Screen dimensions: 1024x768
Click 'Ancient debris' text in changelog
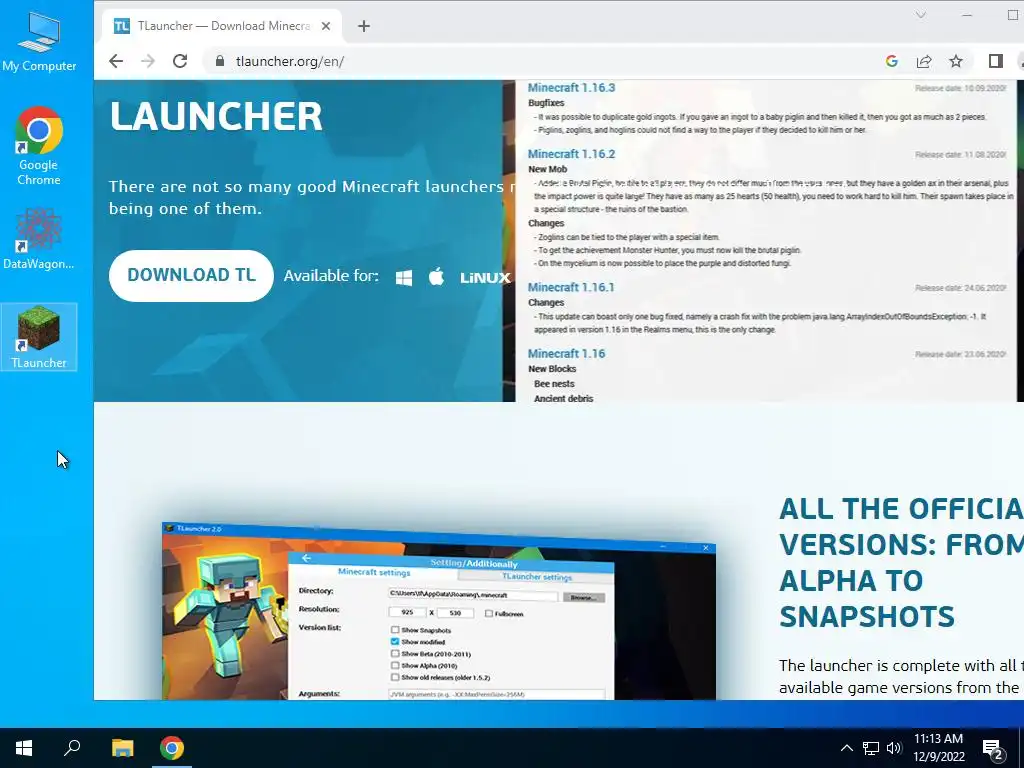tap(563, 398)
